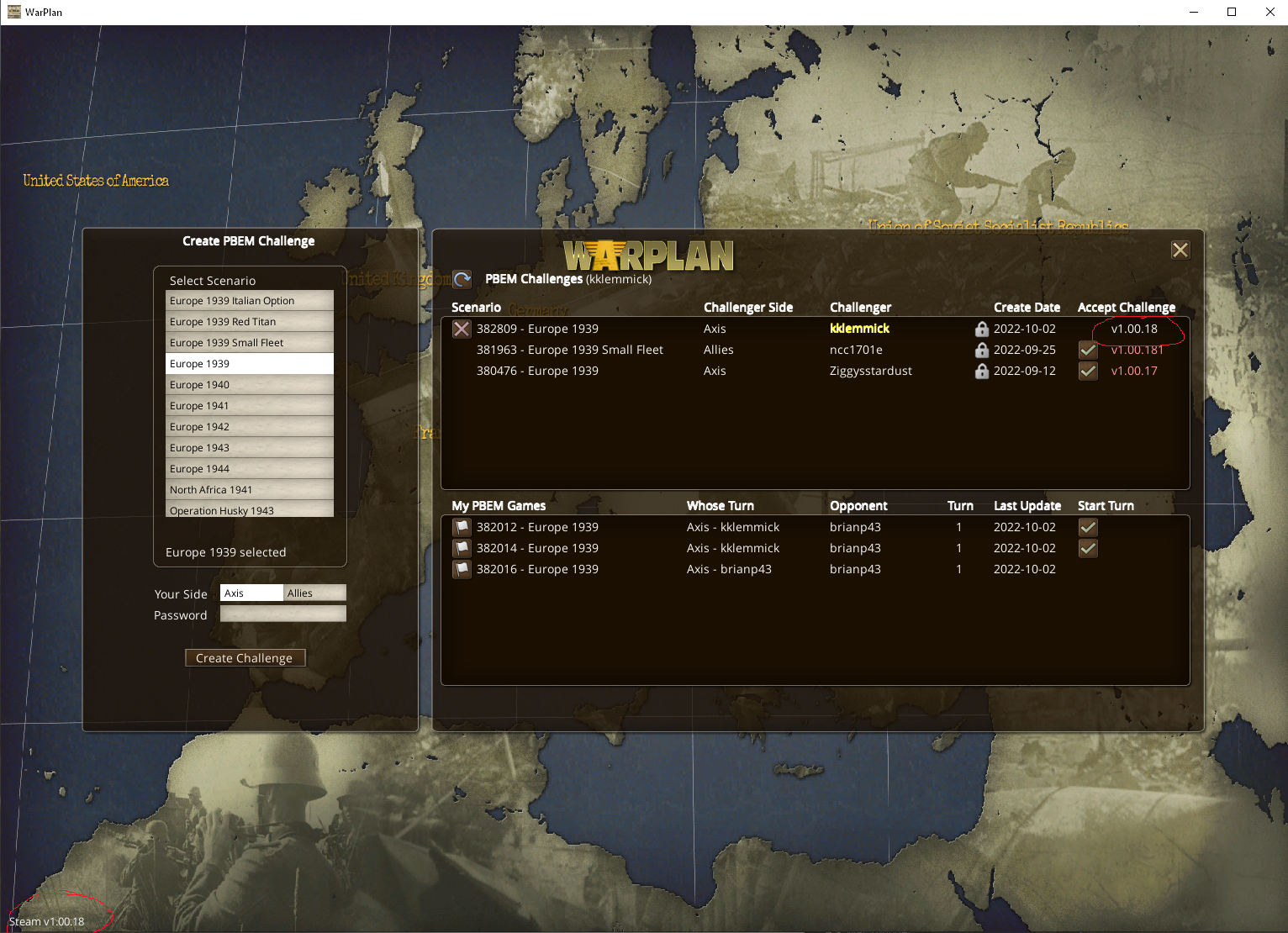This screenshot has width=1288, height=933.
Task: Delete challenge 382809 with the X icon
Action: point(462,329)
